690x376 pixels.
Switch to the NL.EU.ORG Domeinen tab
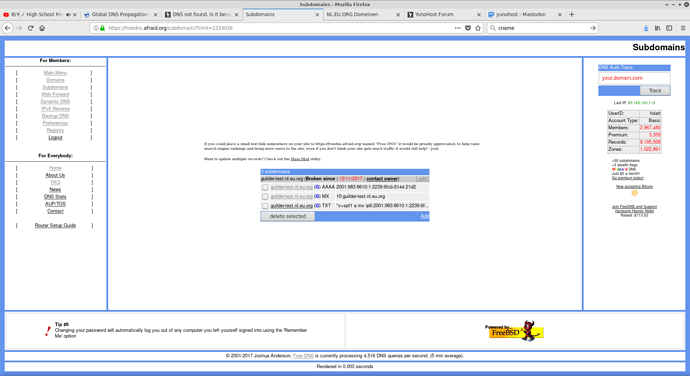click(363, 15)
